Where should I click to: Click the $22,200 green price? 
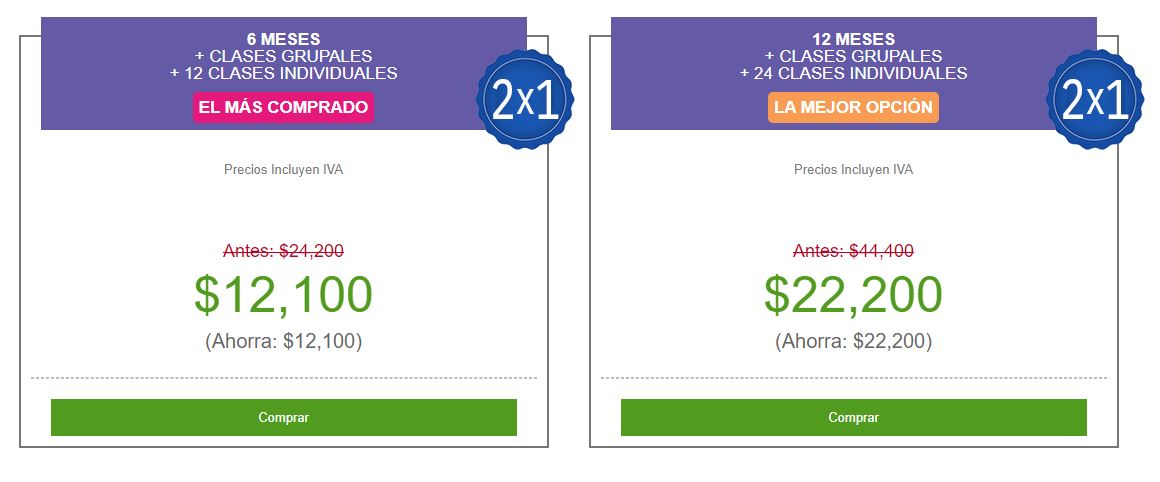[853, 294]
